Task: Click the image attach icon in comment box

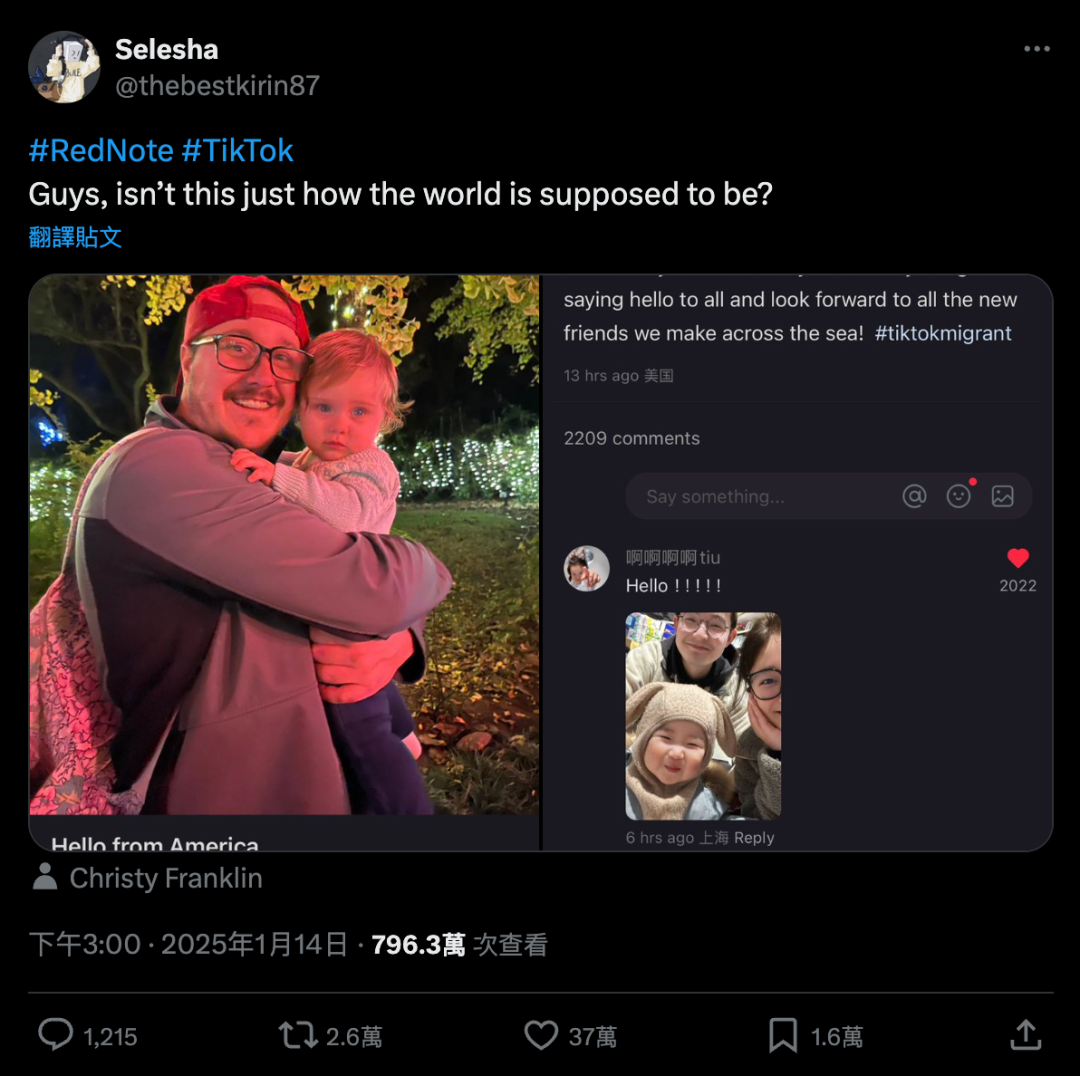Action: pos(1002,496)
